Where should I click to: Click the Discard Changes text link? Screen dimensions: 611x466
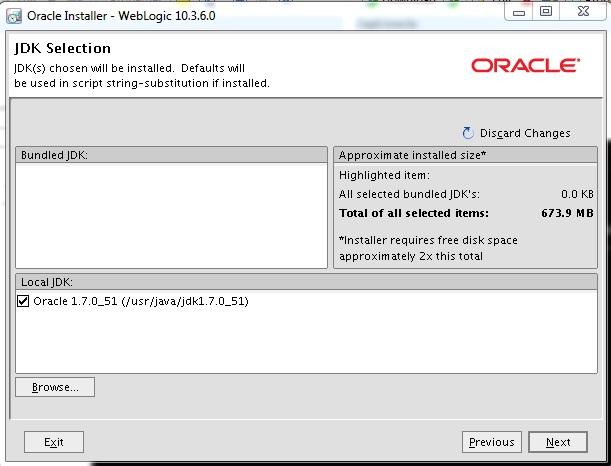(x=525, y=133)
